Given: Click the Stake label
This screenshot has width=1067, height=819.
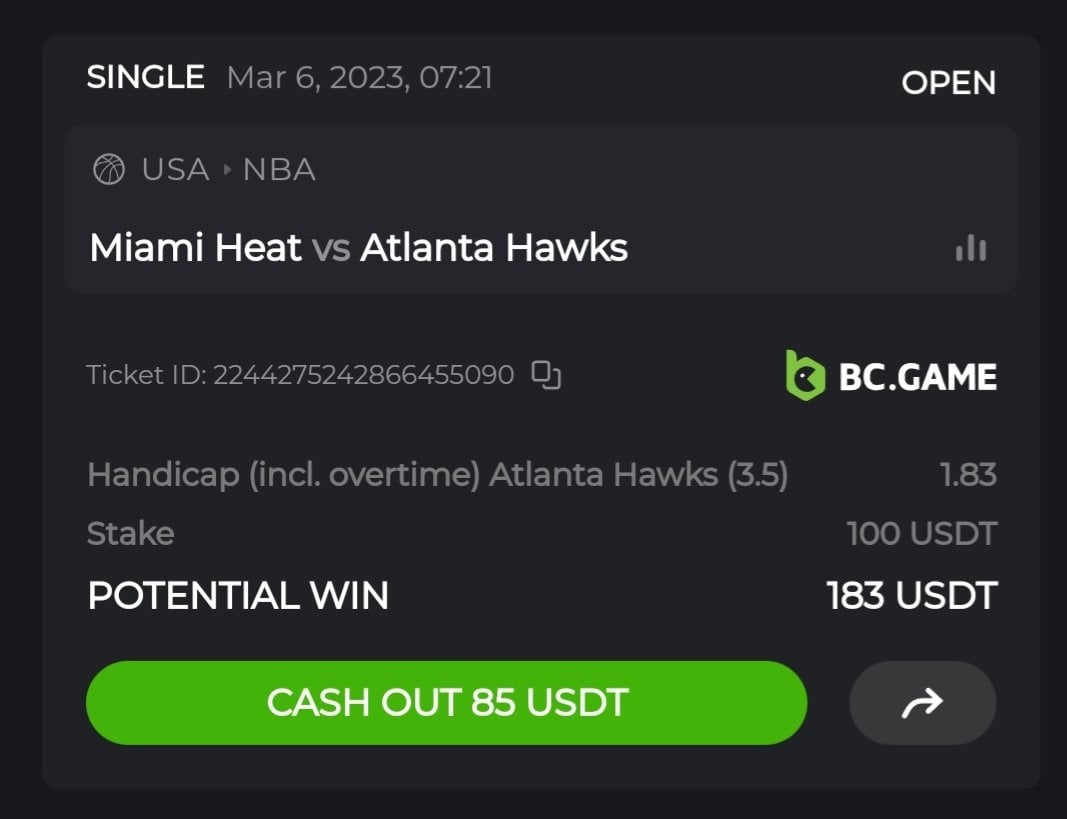Looking at the screenshot, I should click(130, 534).
